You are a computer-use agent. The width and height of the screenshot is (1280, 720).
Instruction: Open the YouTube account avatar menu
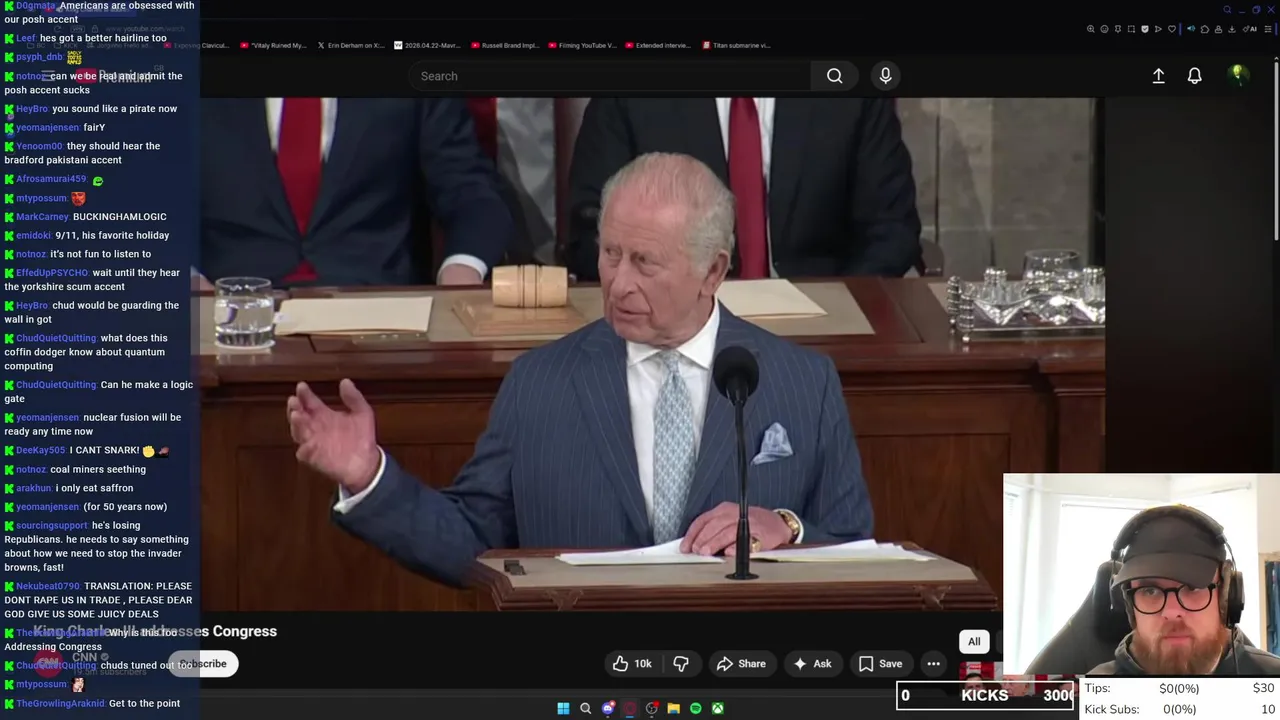(1237, 75)
